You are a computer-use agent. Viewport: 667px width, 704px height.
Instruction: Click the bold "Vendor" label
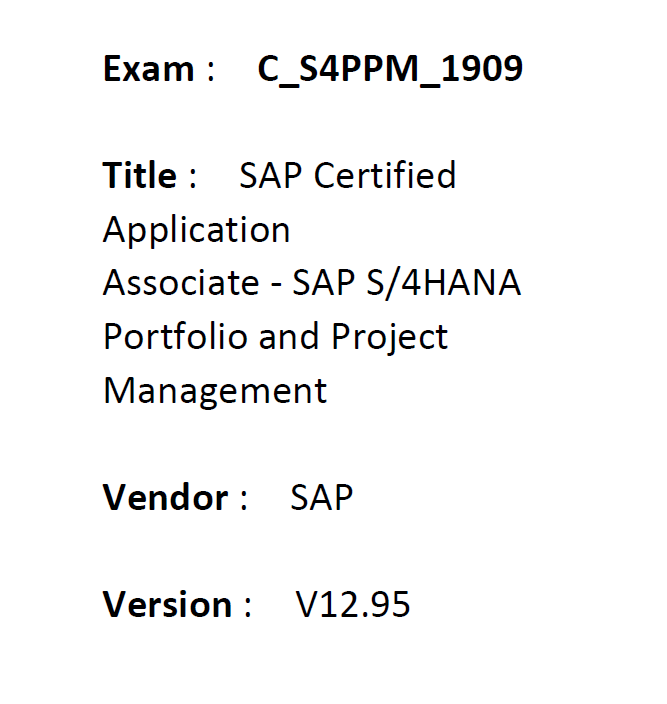166,498
